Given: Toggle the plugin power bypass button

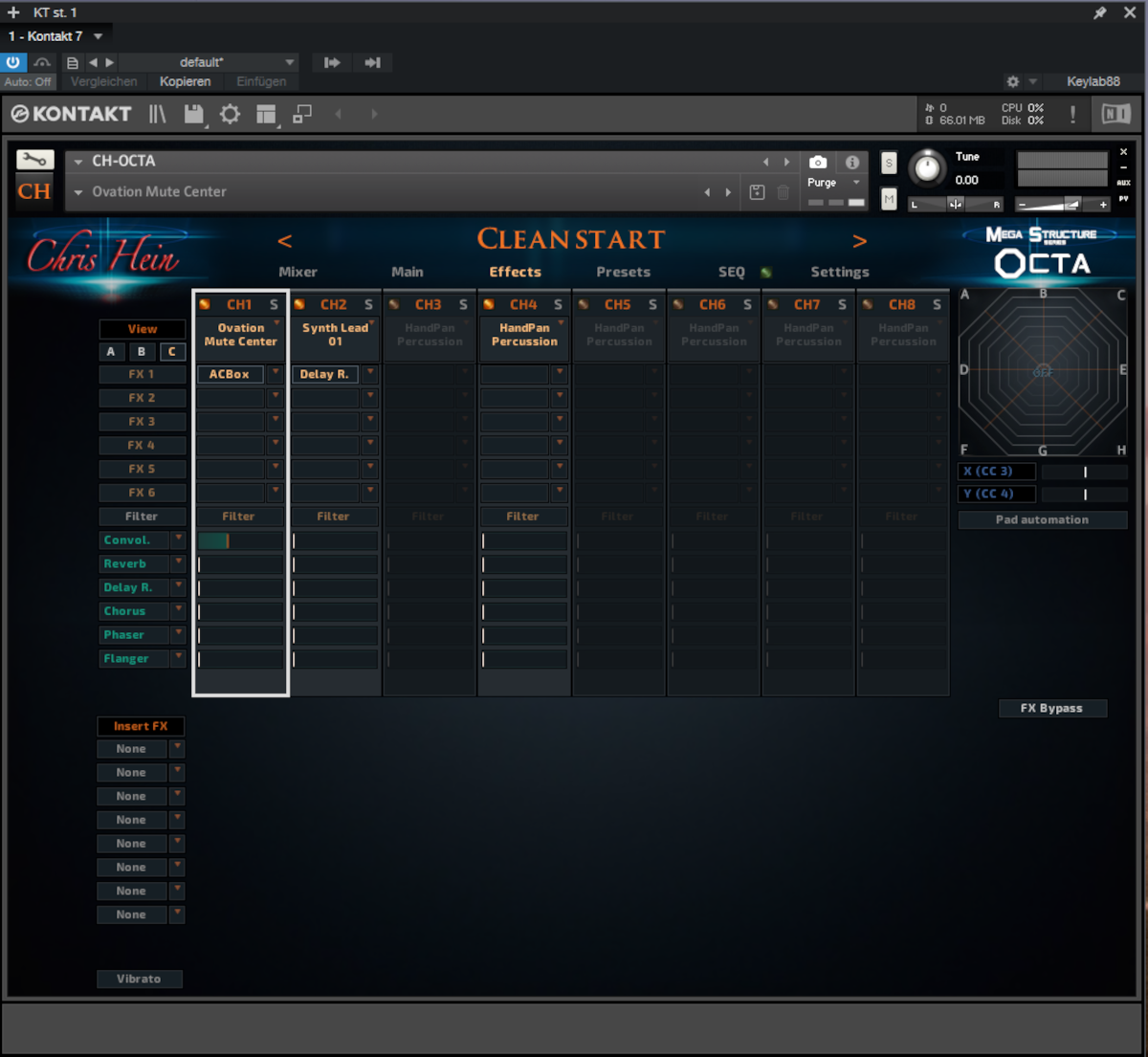Looking at the screenshot, I should click(x=13, y=62).
